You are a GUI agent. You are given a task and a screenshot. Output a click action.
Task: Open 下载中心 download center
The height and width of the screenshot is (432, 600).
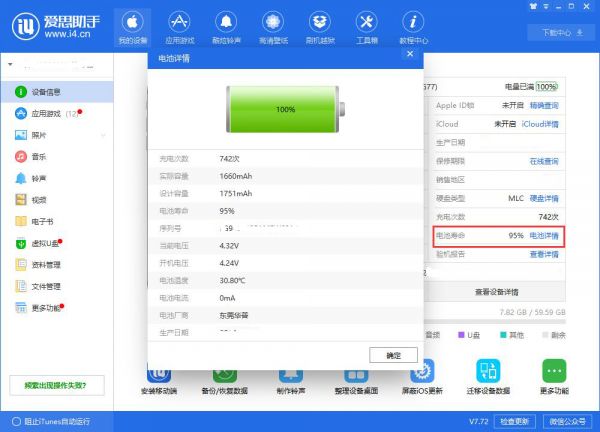(x=562, y=33)
